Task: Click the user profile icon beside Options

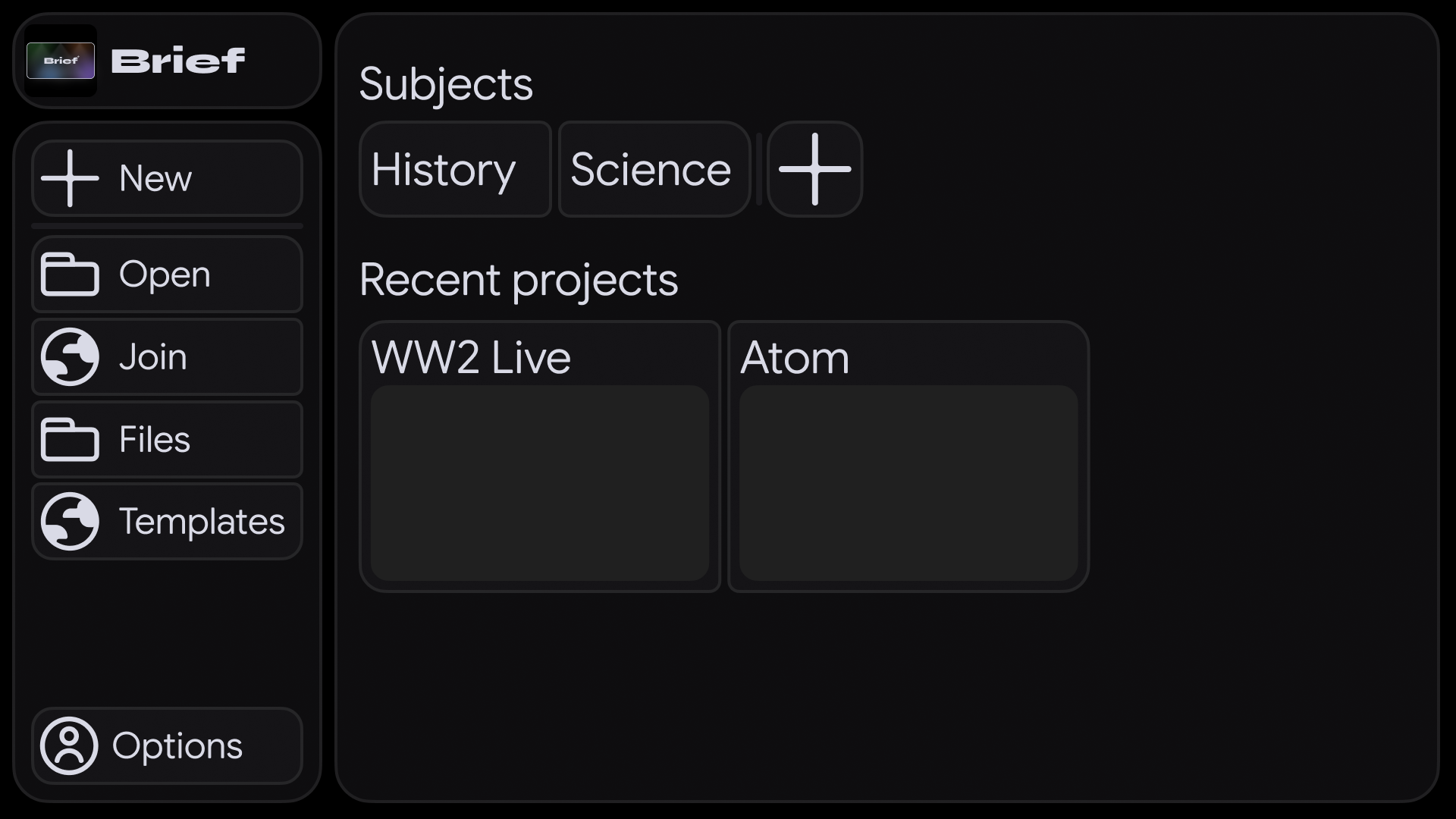Action: tap(69, 745)
